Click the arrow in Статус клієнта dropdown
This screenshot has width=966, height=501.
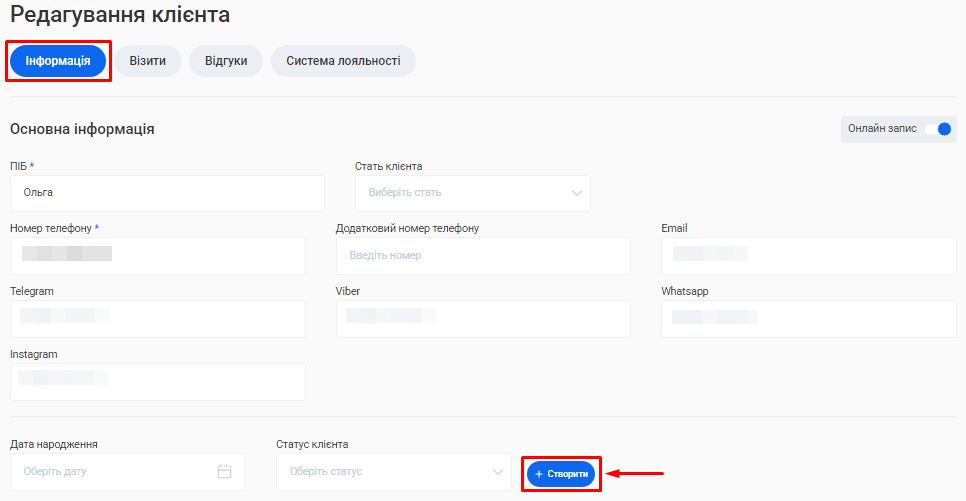point(498,472)
